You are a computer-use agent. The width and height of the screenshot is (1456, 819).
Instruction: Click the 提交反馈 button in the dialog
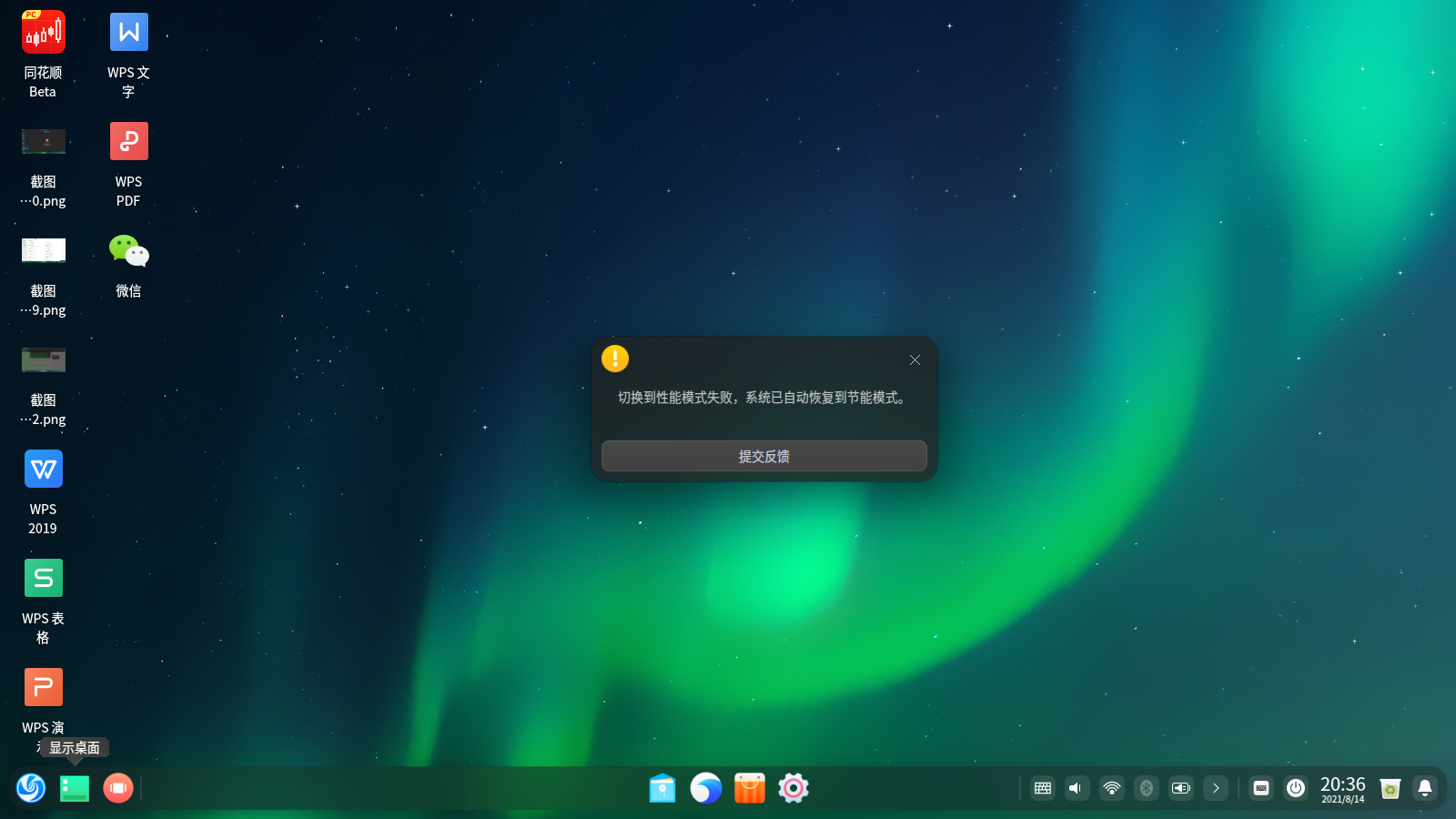[764, 456]
